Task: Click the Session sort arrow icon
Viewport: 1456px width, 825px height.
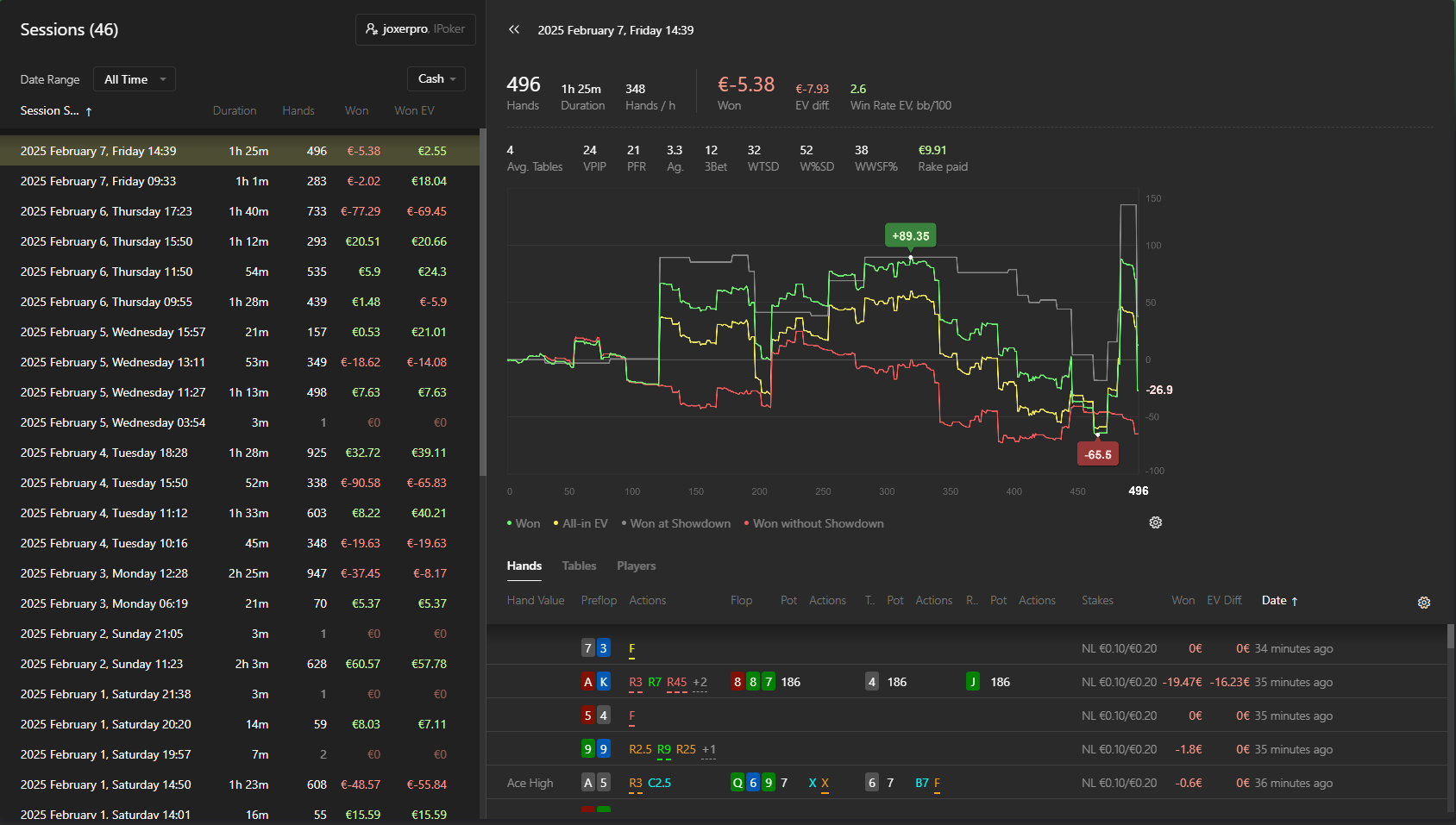Action: (88, 111)
